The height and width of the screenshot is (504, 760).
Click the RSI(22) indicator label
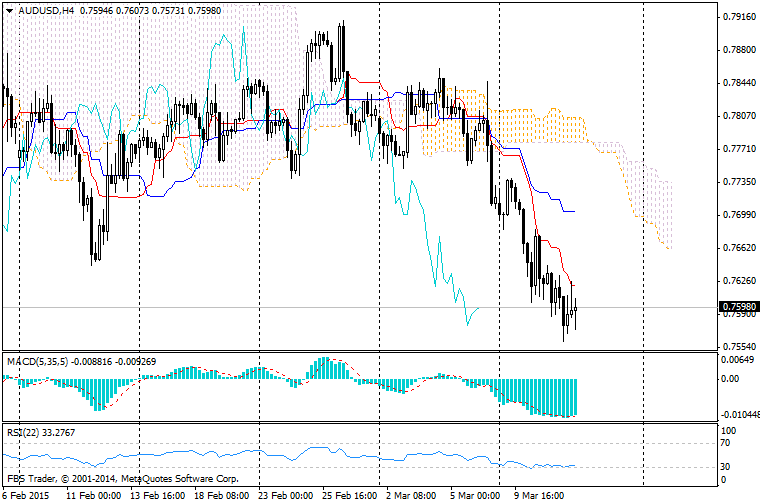pyautogui.click(x=24, y=432)
